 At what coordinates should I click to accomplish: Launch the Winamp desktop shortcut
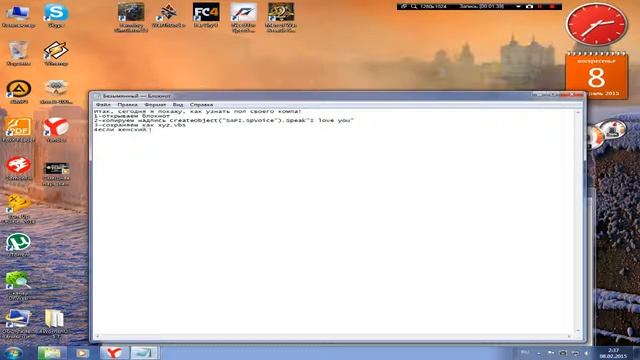coord(56,54)
